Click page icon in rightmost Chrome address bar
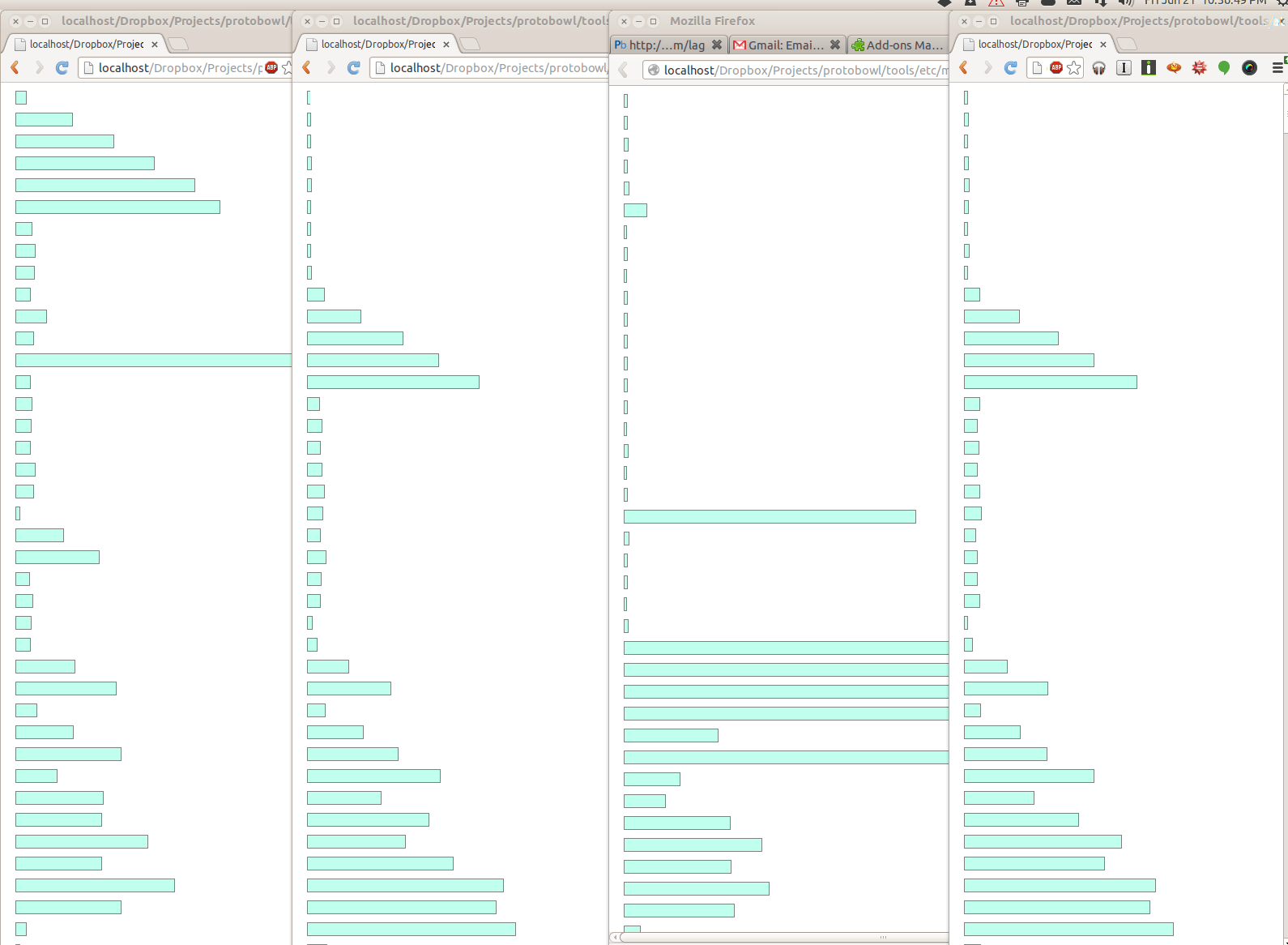The width and height of the screenshot is (1288, 945). pyautogui.click(x=1037, y=68)
